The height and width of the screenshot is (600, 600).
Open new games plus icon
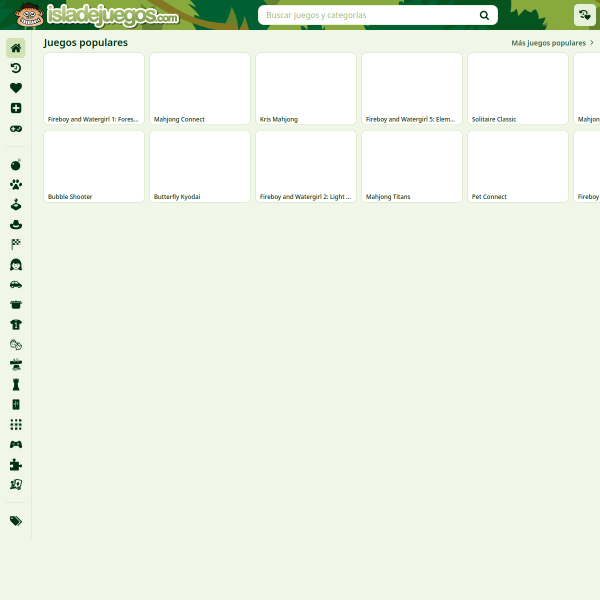tap(16, 108)
